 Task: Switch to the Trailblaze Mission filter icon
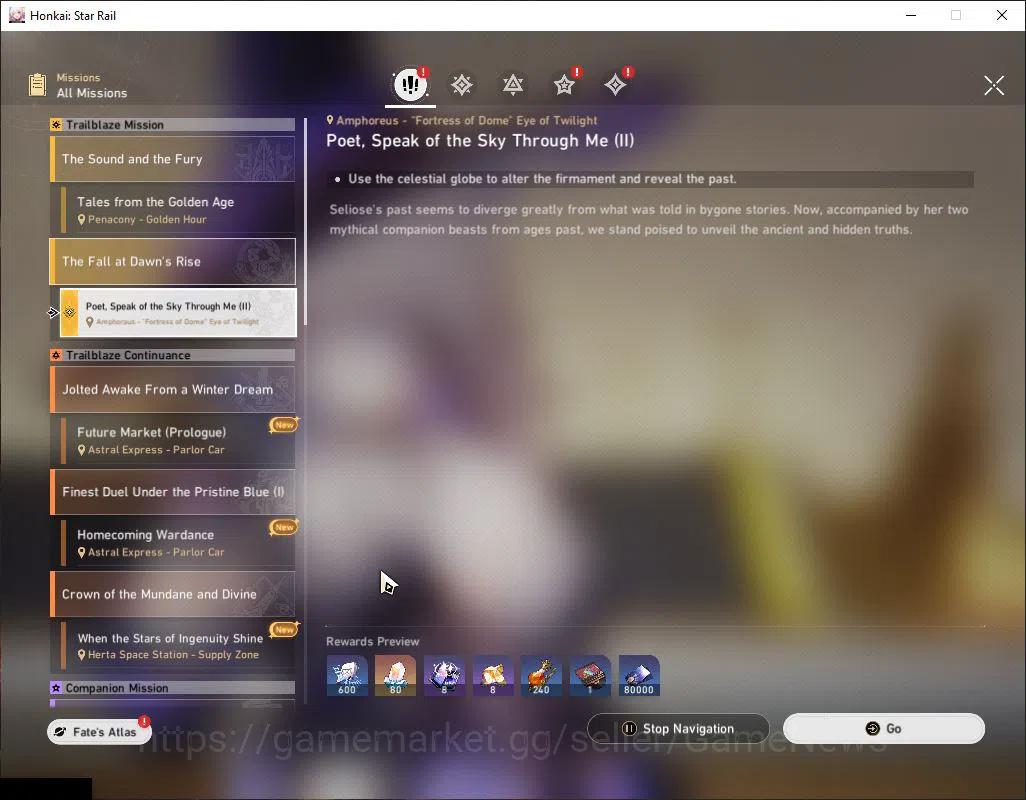click(x=462, y=84)
